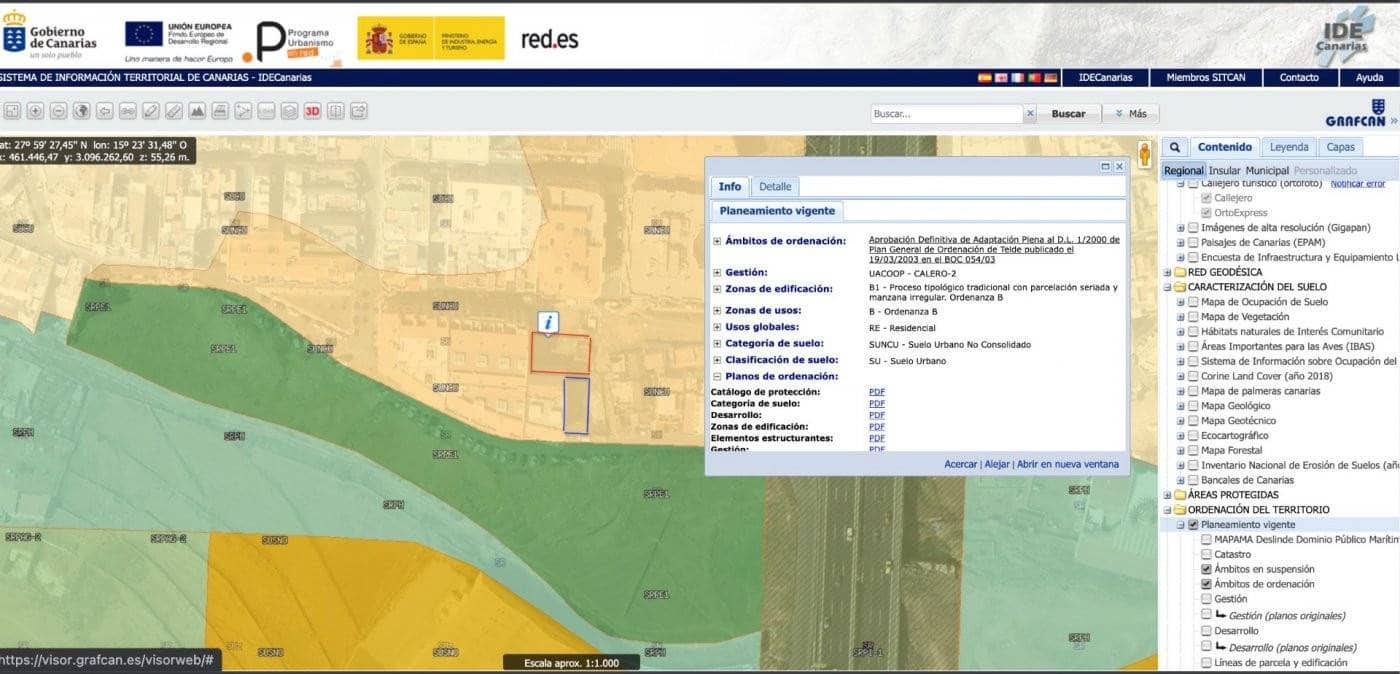
Task: Click the blue info marker on map
Action: click(x=548, y=322)
